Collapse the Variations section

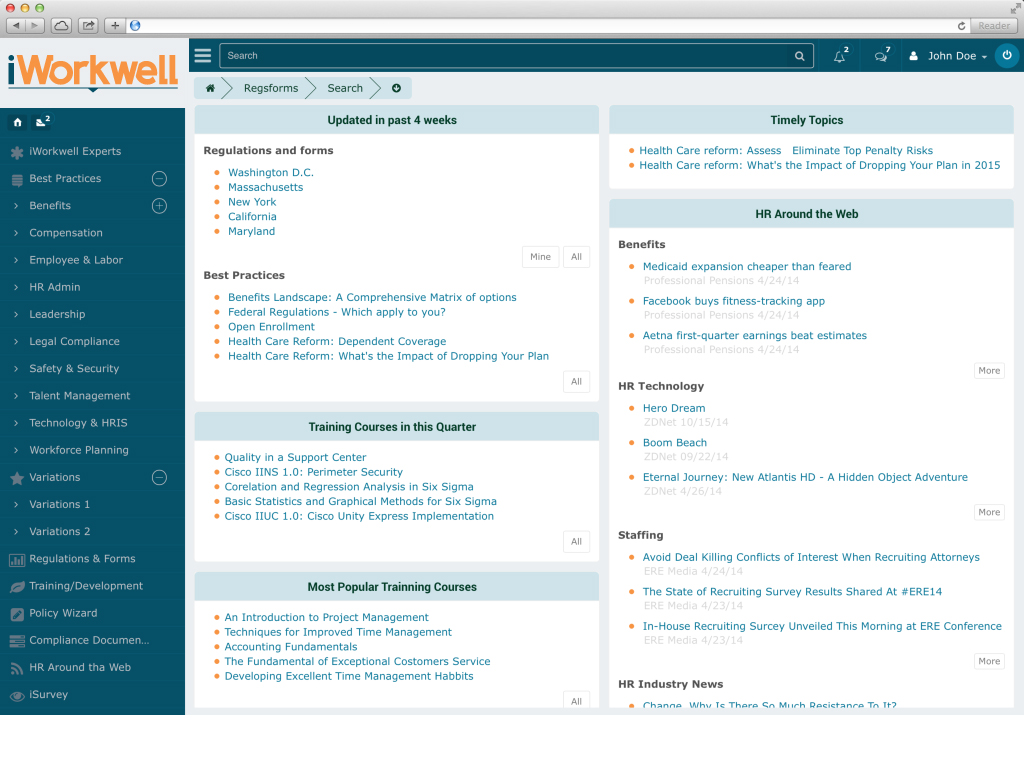(x=159, y=478)
